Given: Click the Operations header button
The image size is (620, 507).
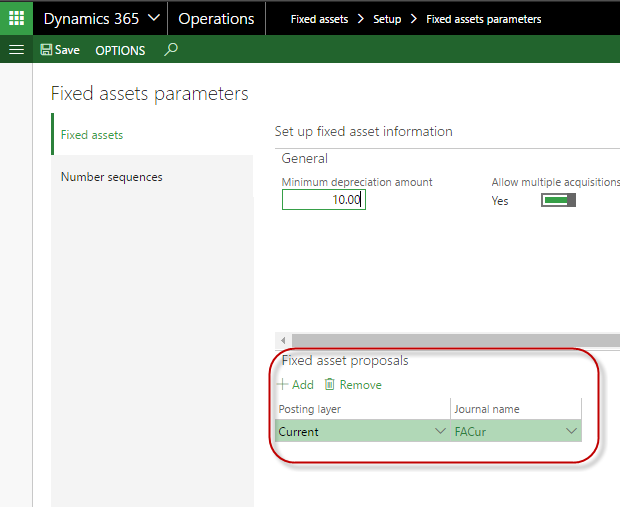Looking at the screenshot, I should pos(216,19).
